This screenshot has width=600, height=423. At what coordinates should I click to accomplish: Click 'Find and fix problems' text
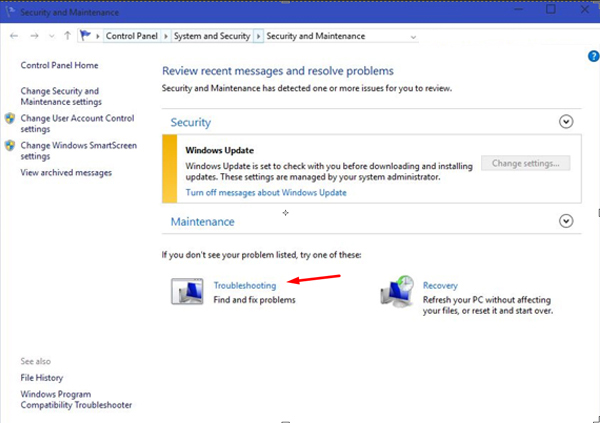point(254,300)
